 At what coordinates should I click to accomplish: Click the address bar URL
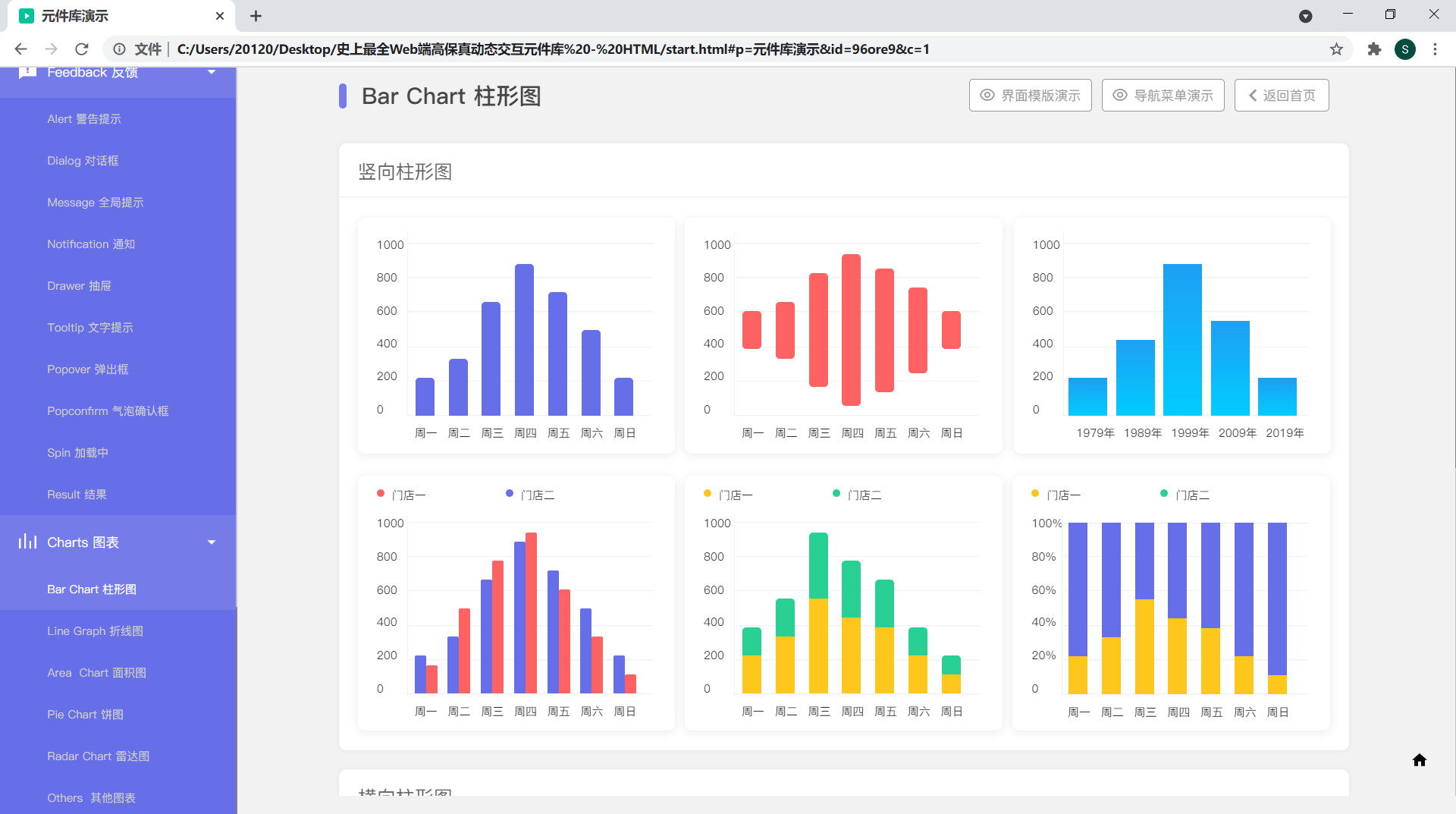click(553, 49)
